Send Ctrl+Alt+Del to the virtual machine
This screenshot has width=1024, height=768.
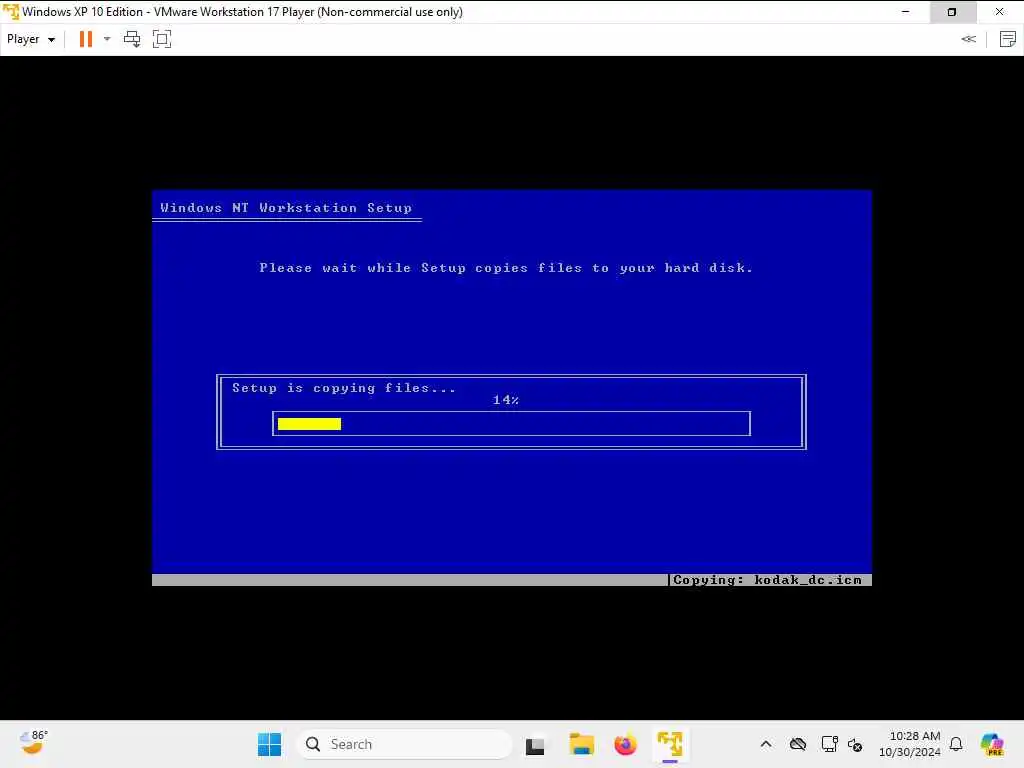click(132, 39)
